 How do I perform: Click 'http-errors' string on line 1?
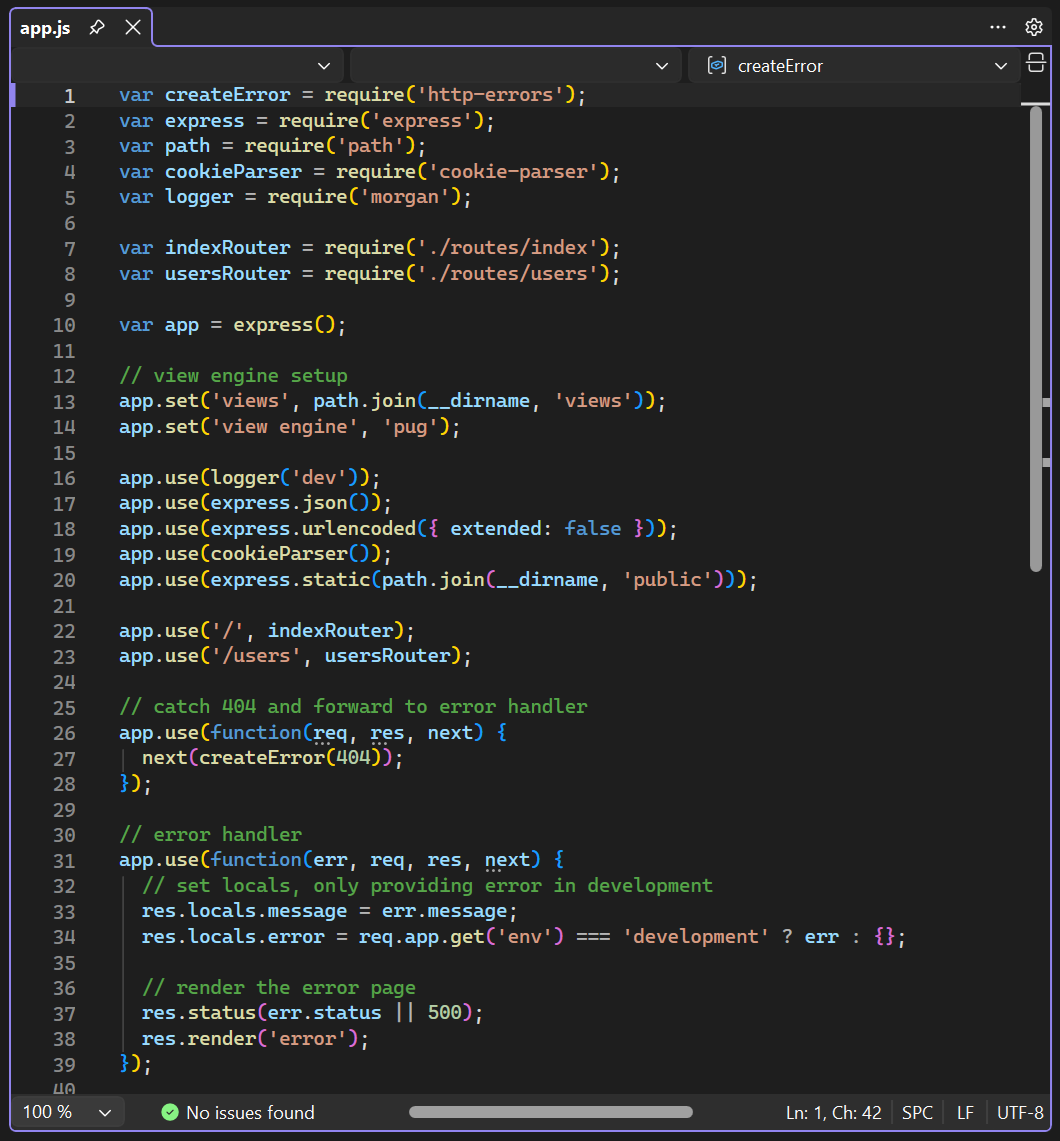(x=490, y=95)
